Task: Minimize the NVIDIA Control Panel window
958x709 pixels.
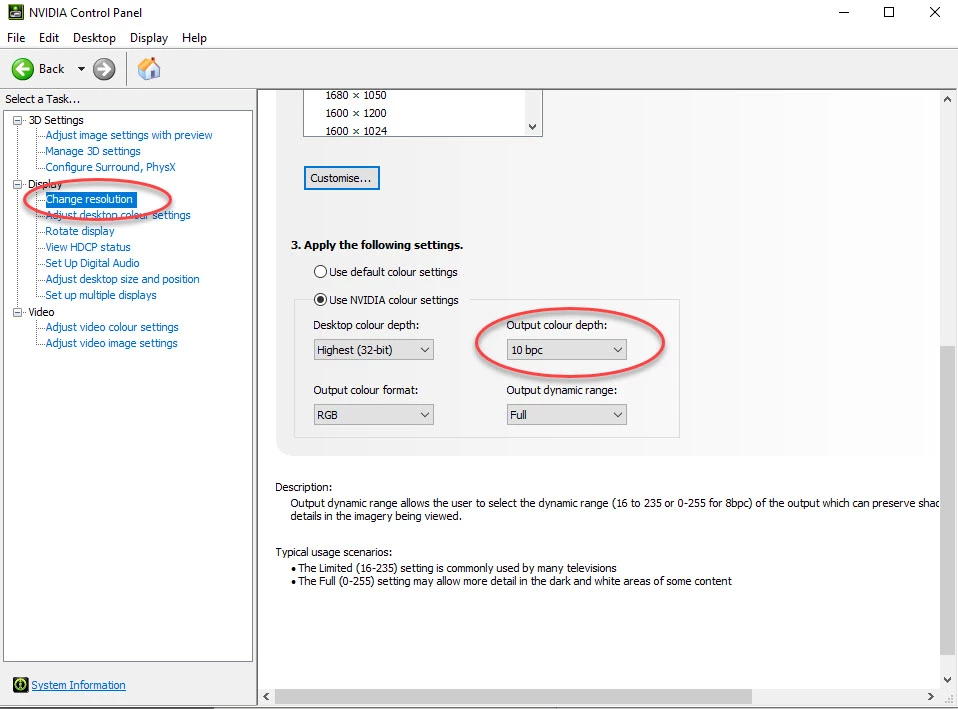Action: click(x=844, y=12)
